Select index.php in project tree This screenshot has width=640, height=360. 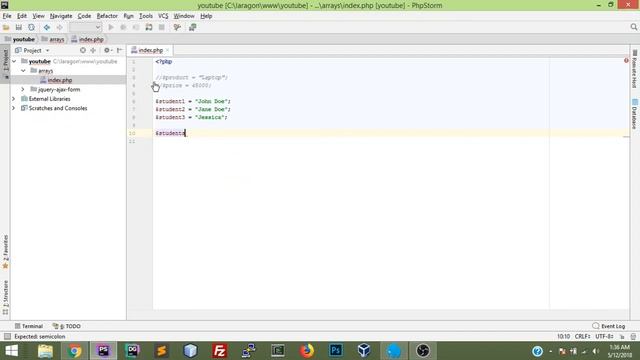(60, 80)
